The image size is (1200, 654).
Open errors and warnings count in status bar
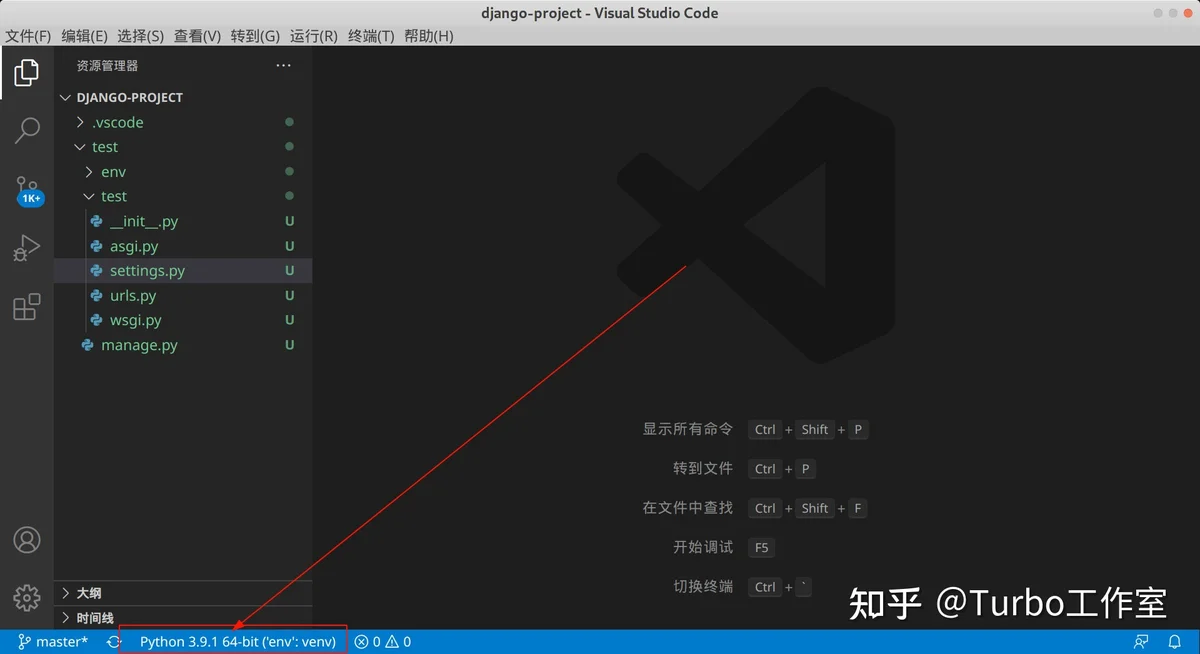[x=383, y=642]
